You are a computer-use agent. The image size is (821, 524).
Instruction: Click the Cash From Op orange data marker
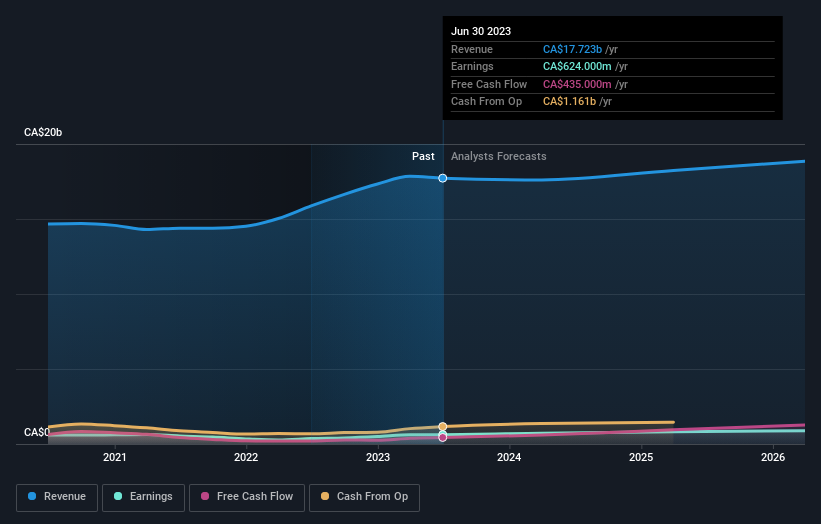coord(443,427)
